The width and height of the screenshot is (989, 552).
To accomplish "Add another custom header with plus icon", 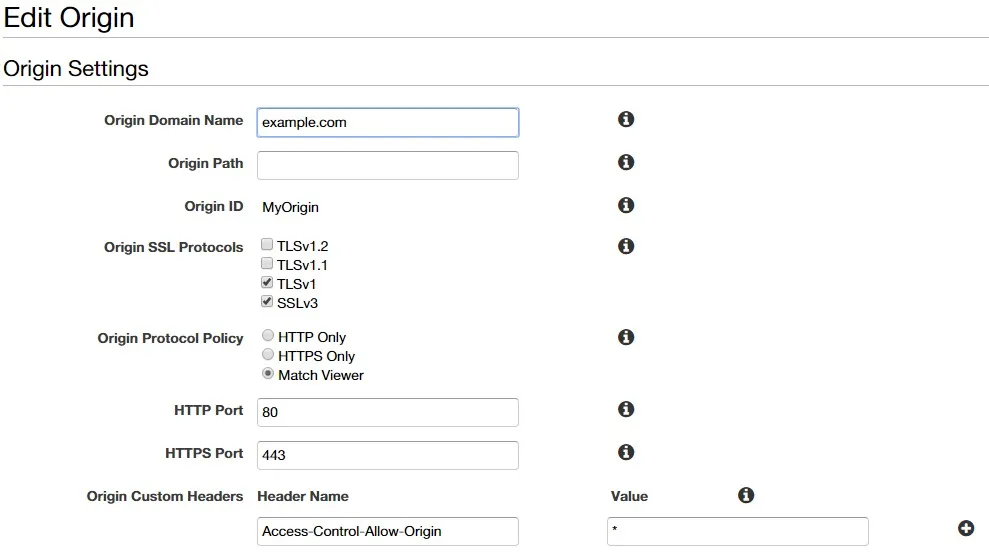I will tap(965, 529).
